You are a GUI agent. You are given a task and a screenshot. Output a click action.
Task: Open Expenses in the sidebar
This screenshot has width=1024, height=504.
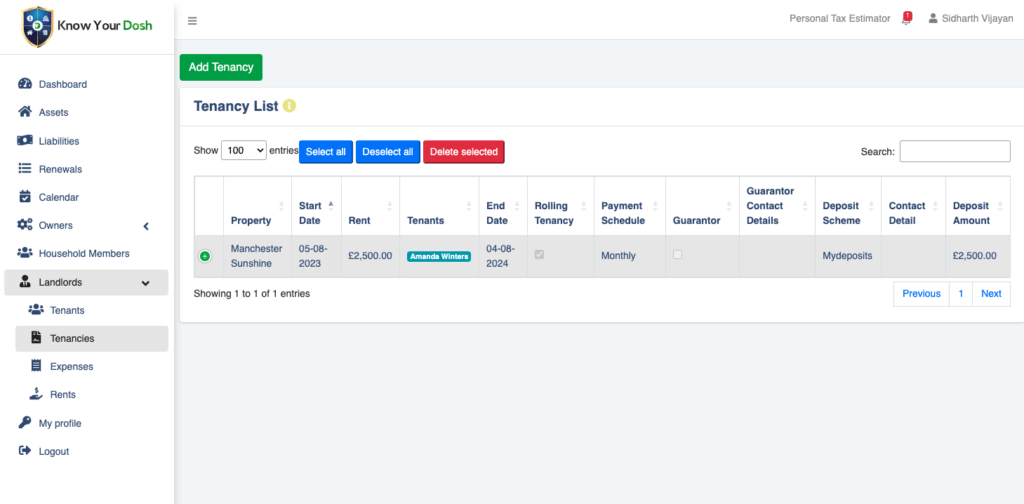[71, 367]
